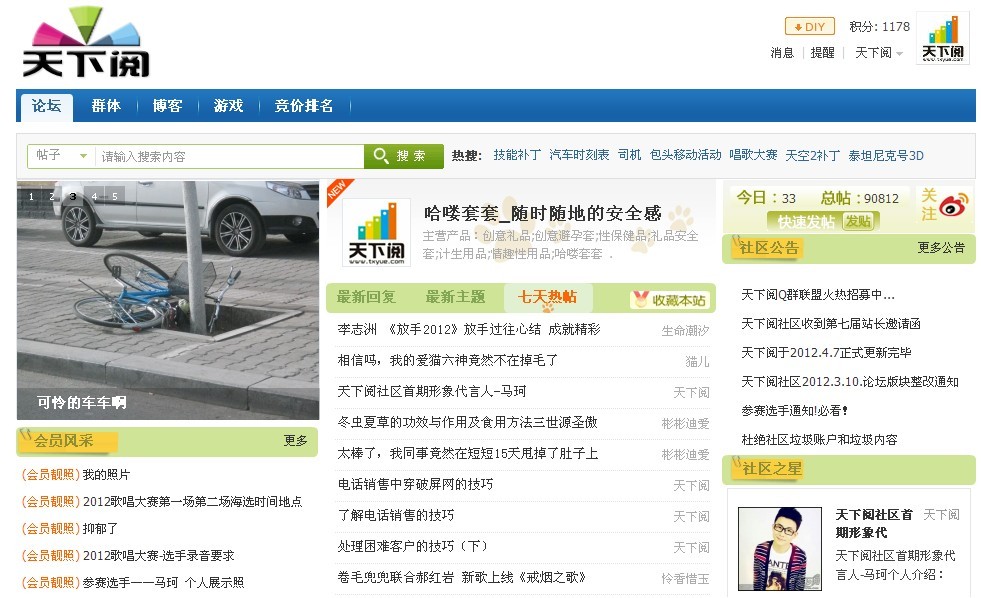Switch to slide 4 in the slideshow

[94, 197]
